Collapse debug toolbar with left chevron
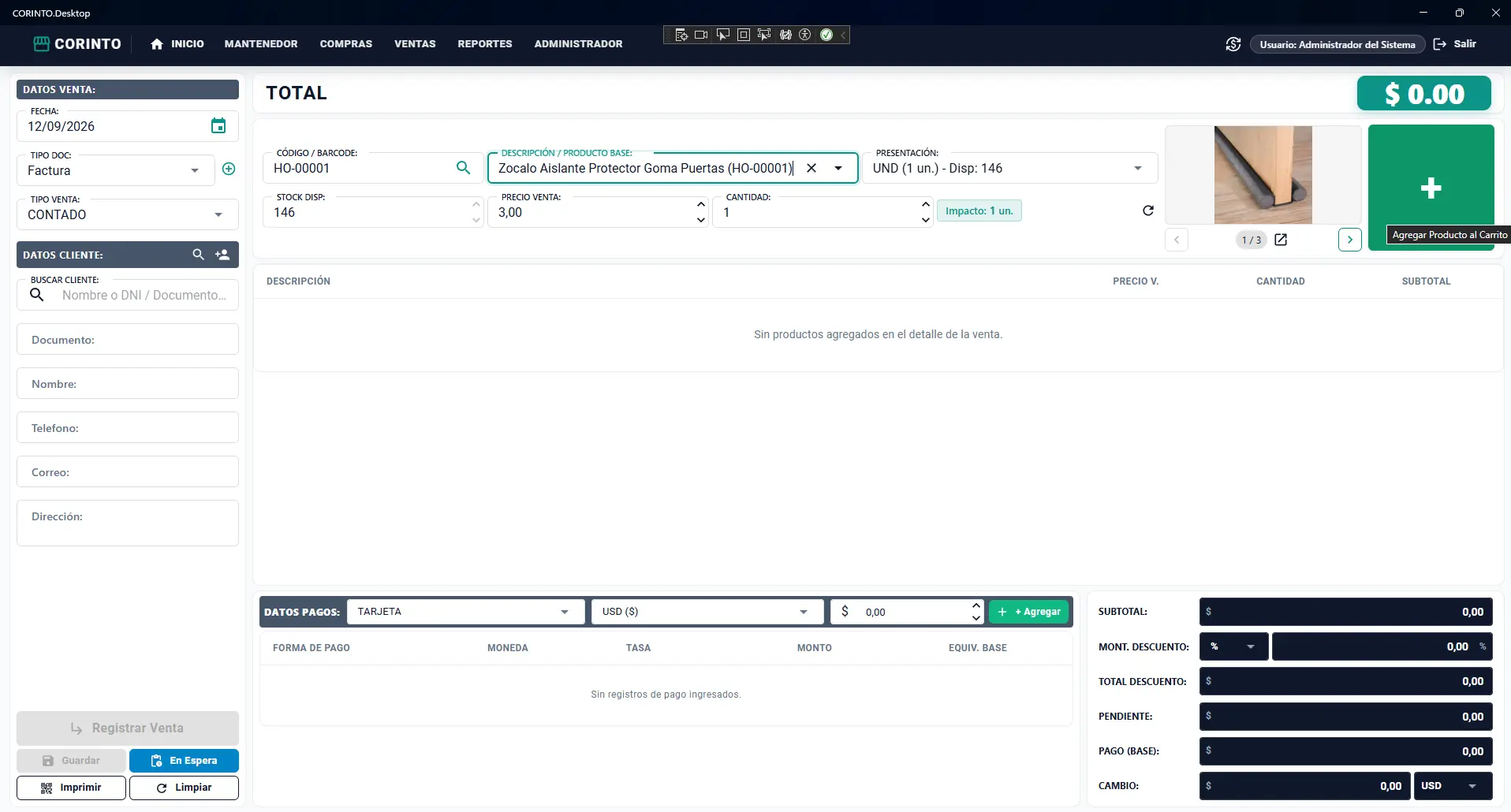 coord(843,35)
